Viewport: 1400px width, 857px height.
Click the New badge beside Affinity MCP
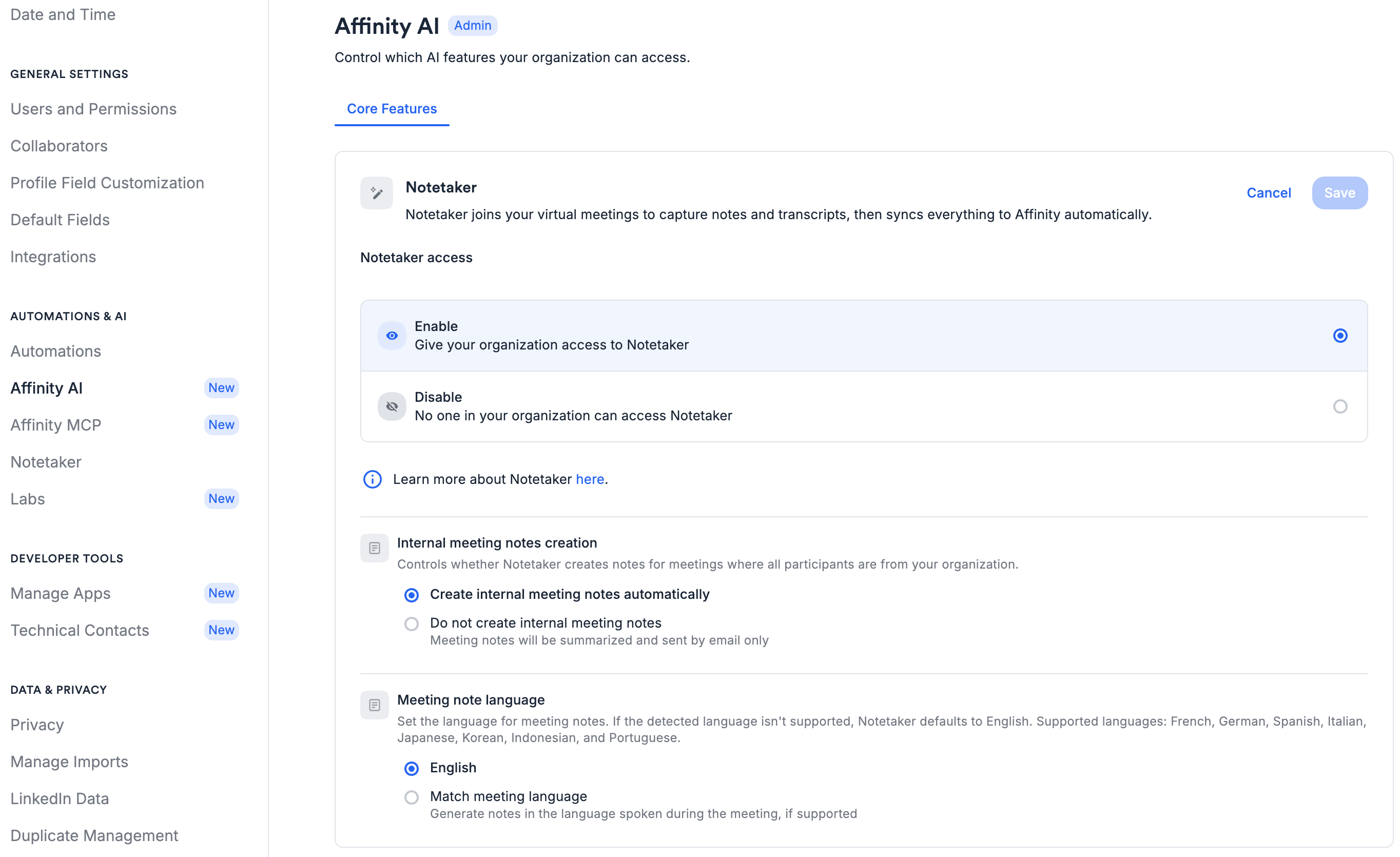pyautogui.click(x=221, y=424)
